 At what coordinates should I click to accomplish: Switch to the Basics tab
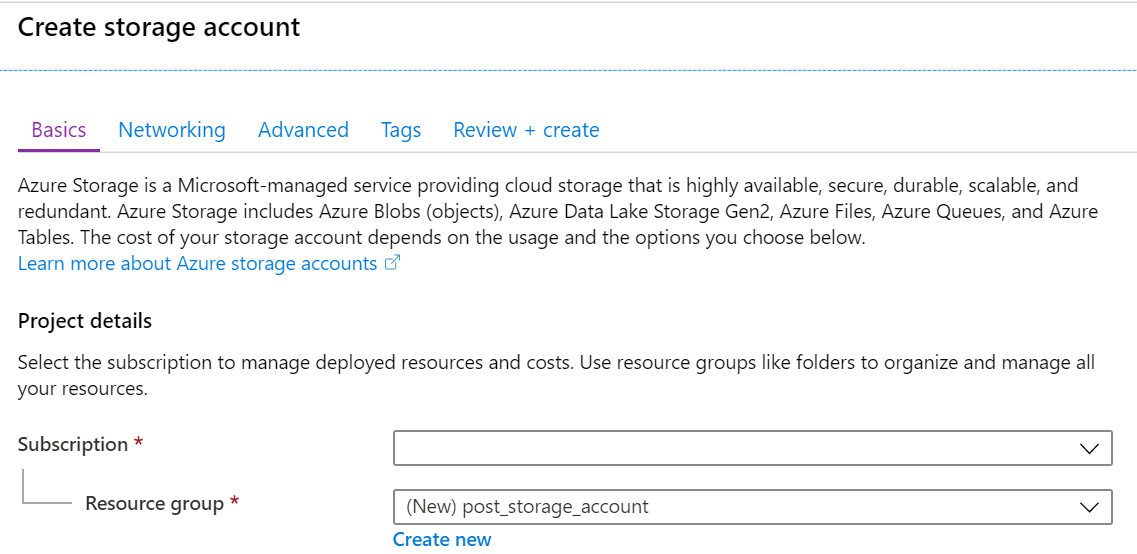(x=59, y=130)
